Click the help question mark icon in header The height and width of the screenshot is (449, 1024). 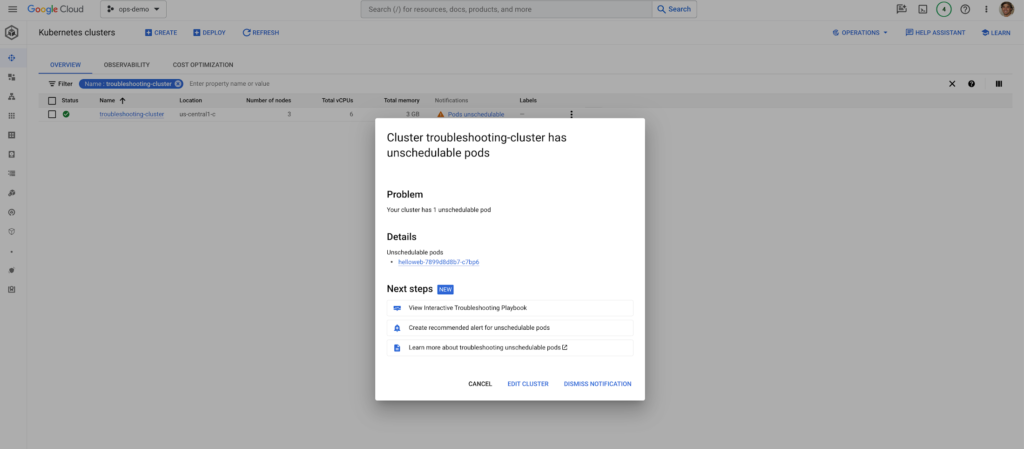[965, 9]
